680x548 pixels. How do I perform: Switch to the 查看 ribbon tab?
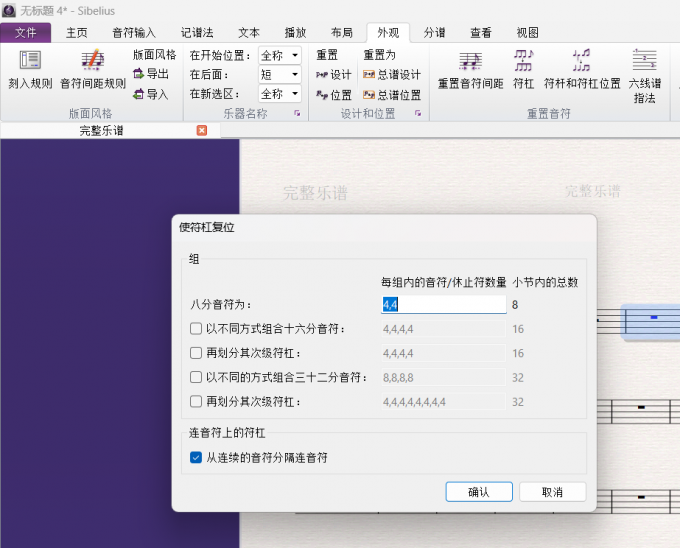(x=481, y=33)
